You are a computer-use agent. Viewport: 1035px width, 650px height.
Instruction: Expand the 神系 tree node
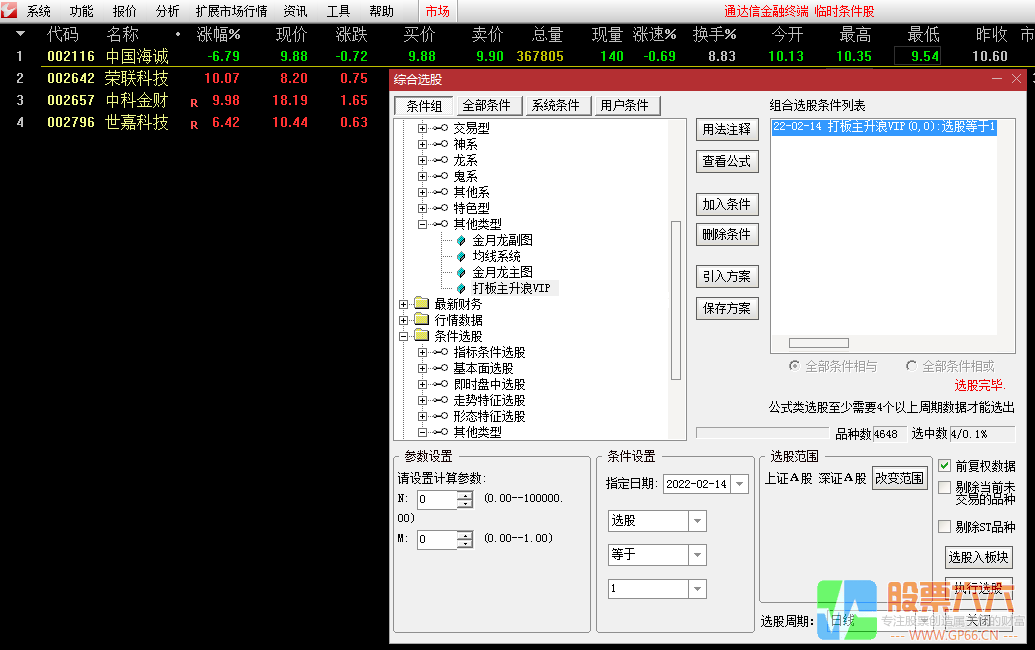tap(422, 144)
